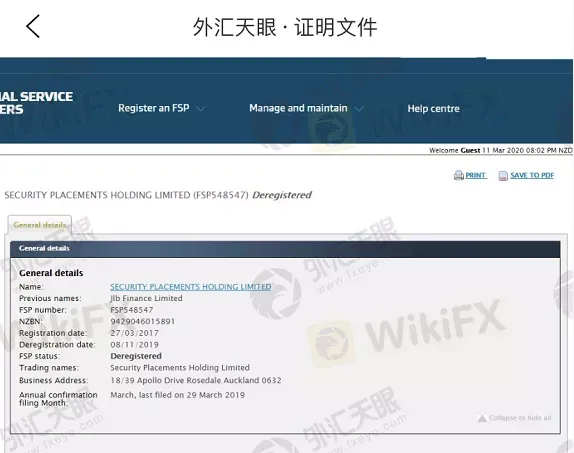Click the collapse triangle icon

click(x=482, y=418)
